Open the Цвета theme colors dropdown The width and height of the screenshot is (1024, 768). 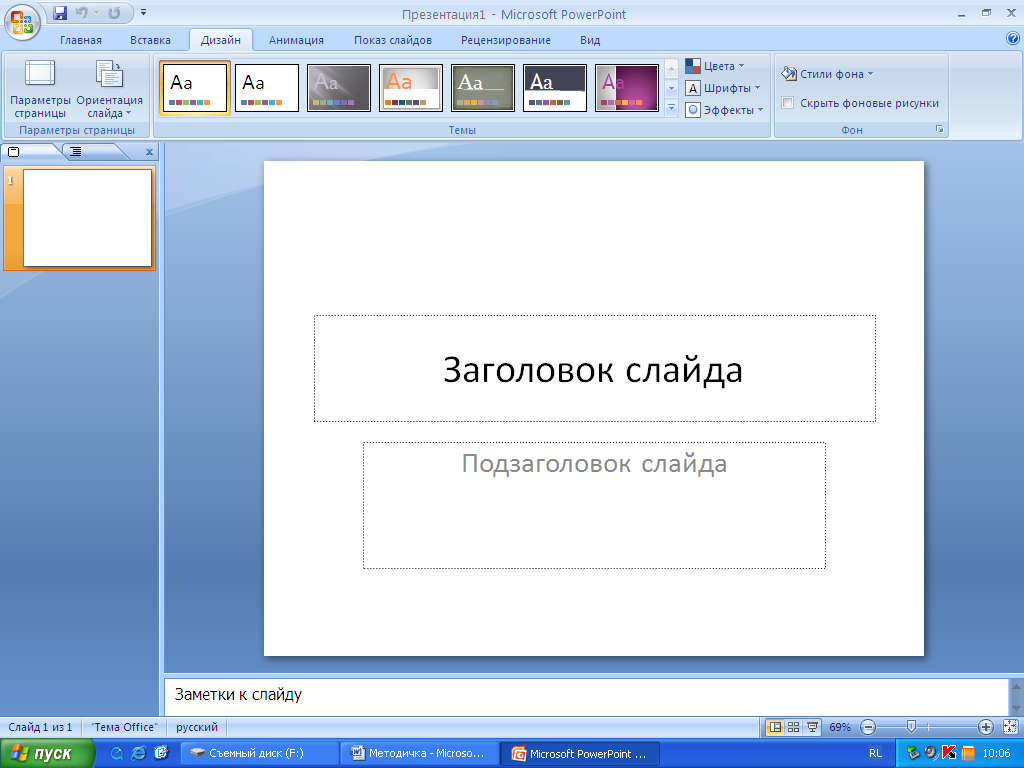[715, 66]
